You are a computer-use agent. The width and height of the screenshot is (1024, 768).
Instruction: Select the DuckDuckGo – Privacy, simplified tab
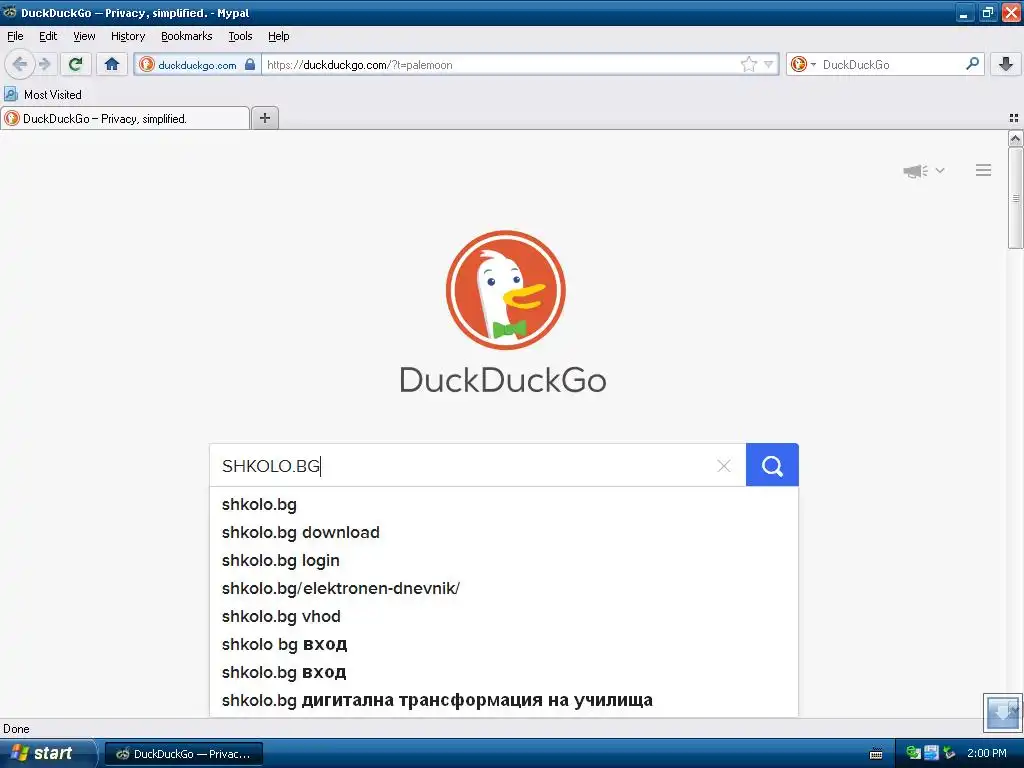pos(125,119)
